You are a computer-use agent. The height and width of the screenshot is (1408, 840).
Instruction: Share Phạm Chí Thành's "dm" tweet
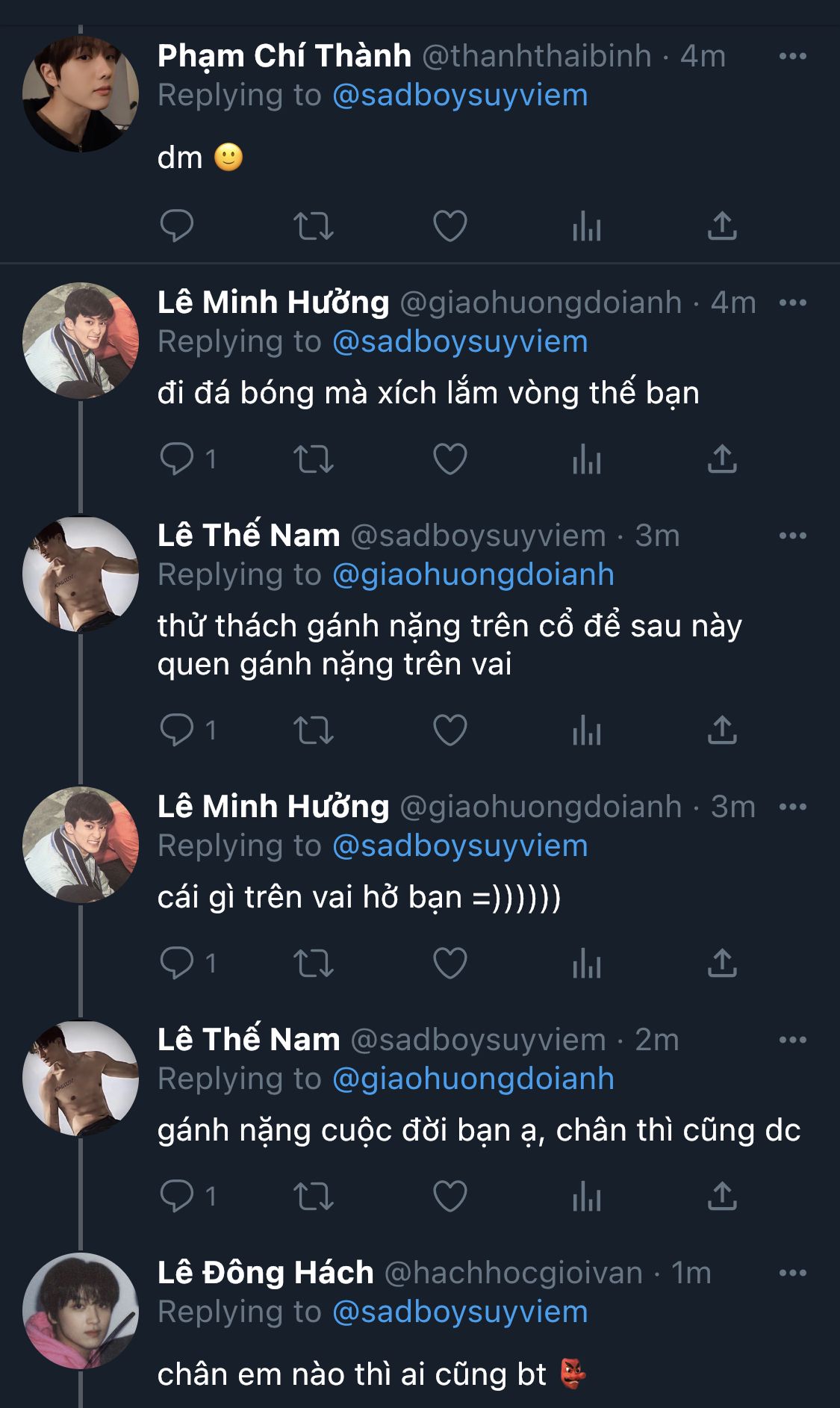[x=721, y=226]
